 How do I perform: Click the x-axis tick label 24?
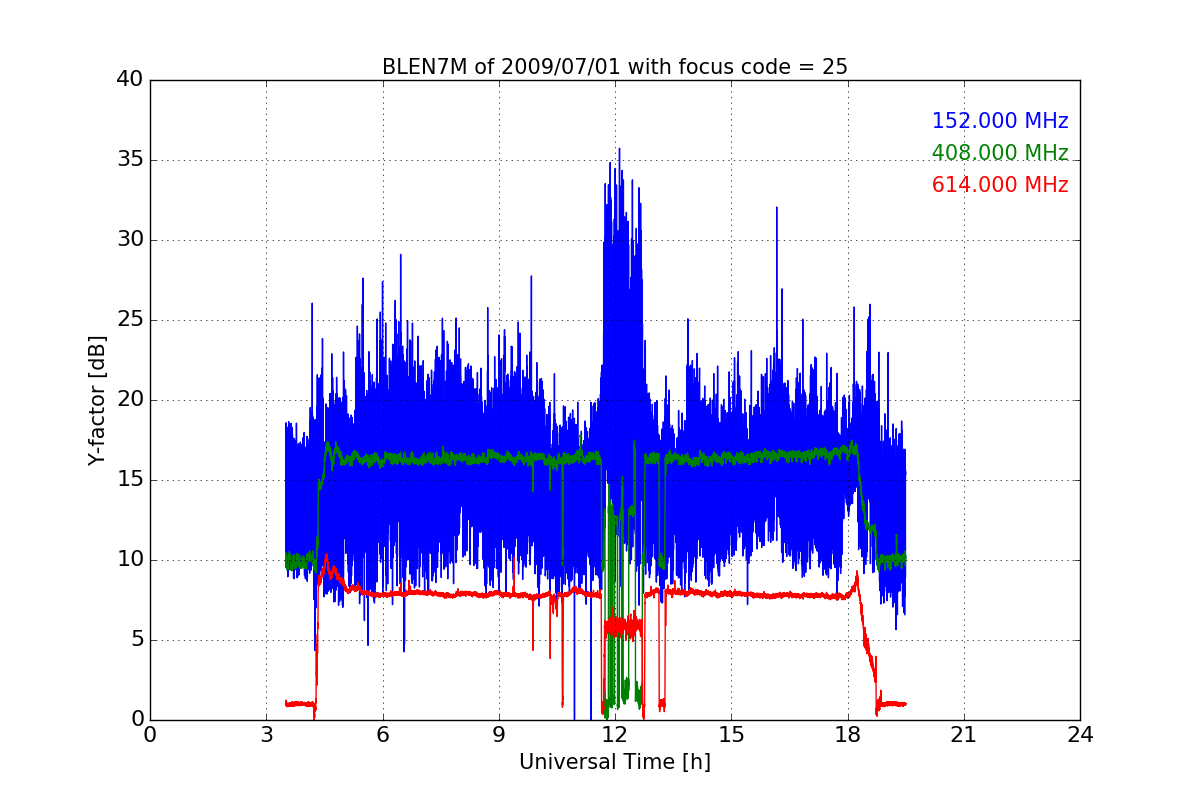tap(1080, 735)
